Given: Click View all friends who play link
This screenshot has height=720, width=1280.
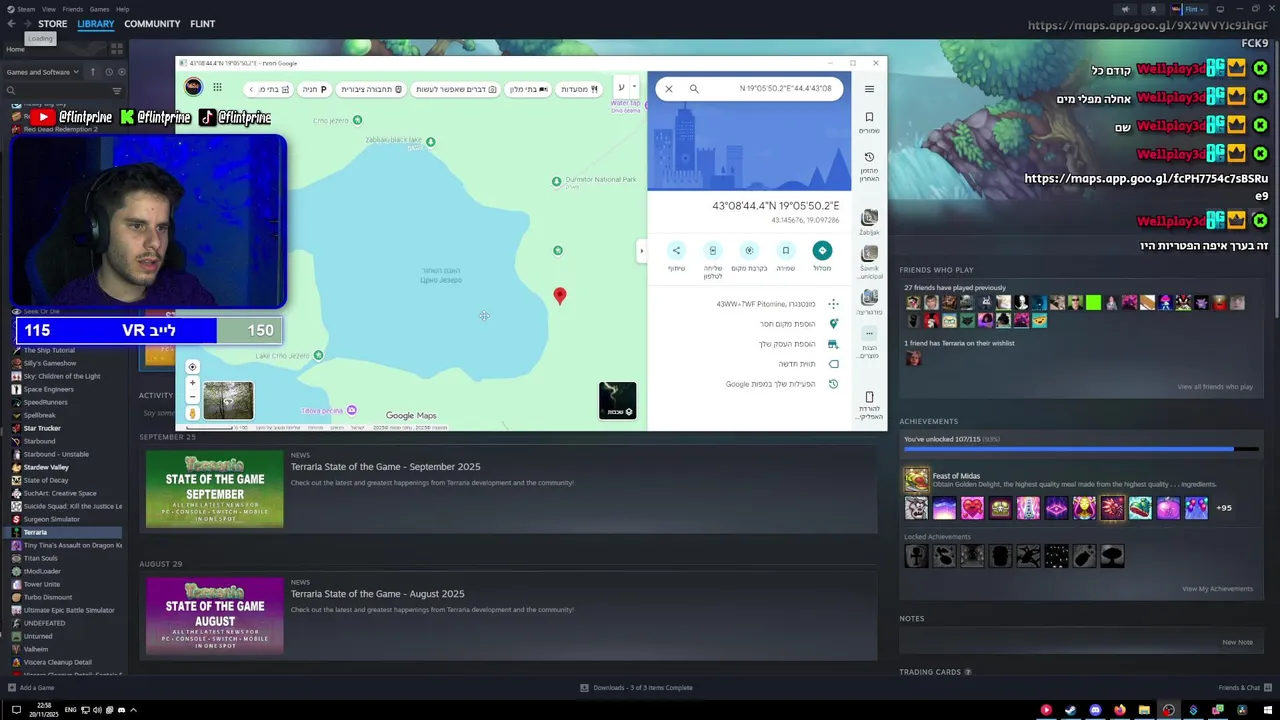Looking at the screenshot, I should point(1215,387).
